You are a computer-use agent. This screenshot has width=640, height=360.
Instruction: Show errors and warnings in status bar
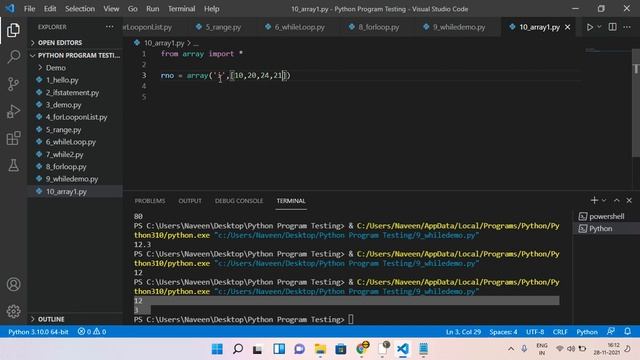pos(92,332)
